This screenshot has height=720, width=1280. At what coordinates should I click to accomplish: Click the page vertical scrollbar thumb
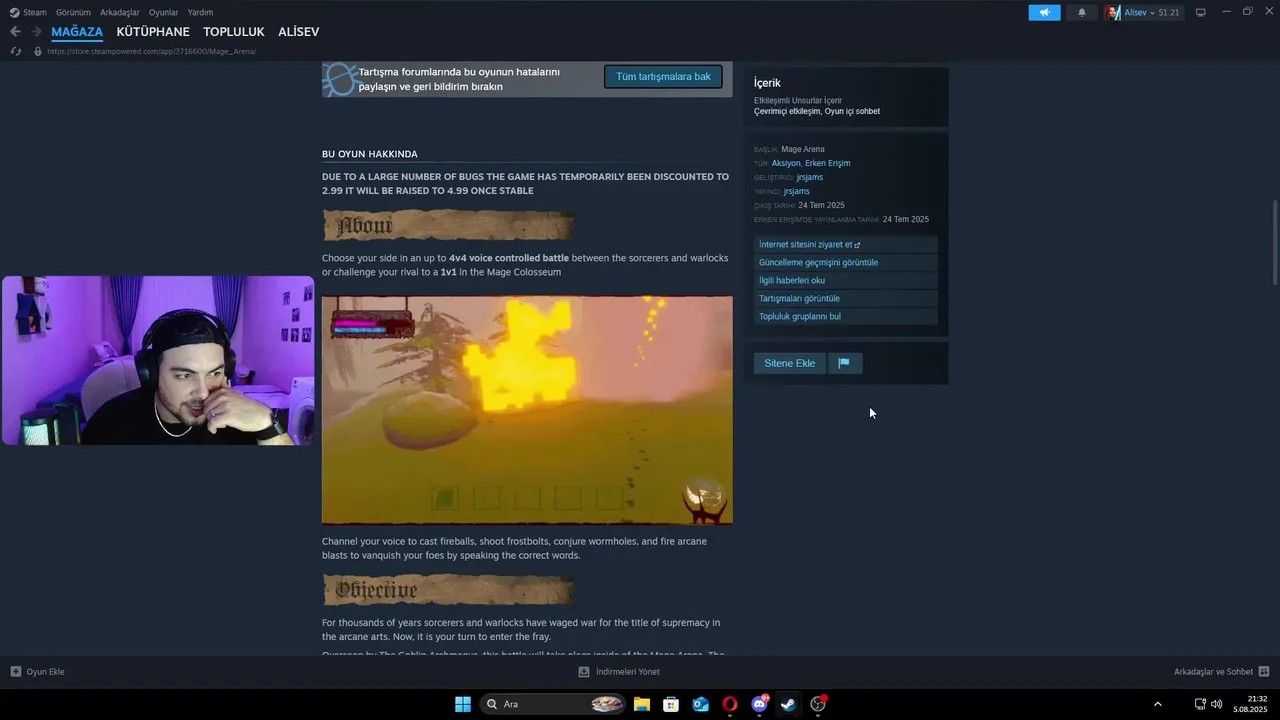coord(1275,243)
